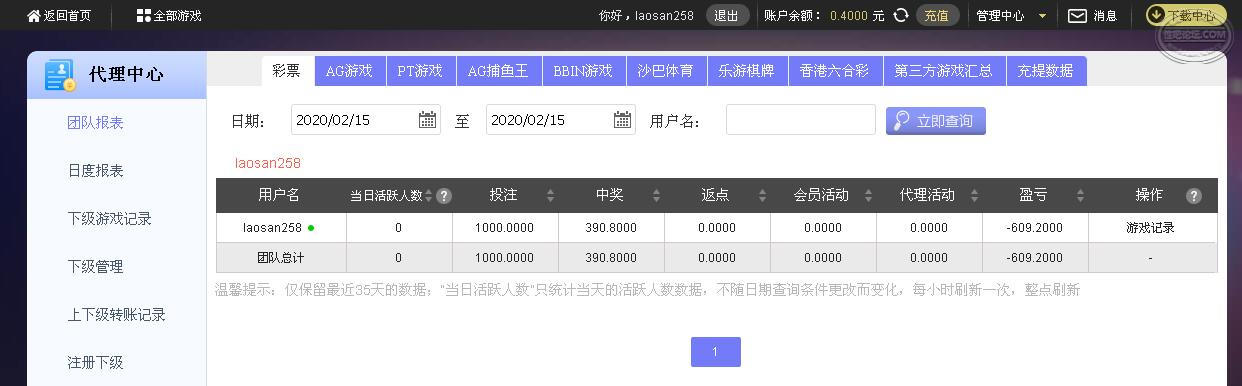Sort table by 会员活动 column arrows

868,196
